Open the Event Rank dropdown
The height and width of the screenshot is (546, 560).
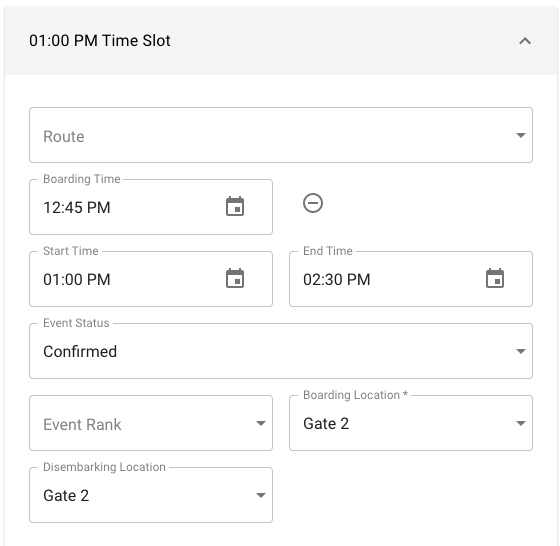(151, 423)
